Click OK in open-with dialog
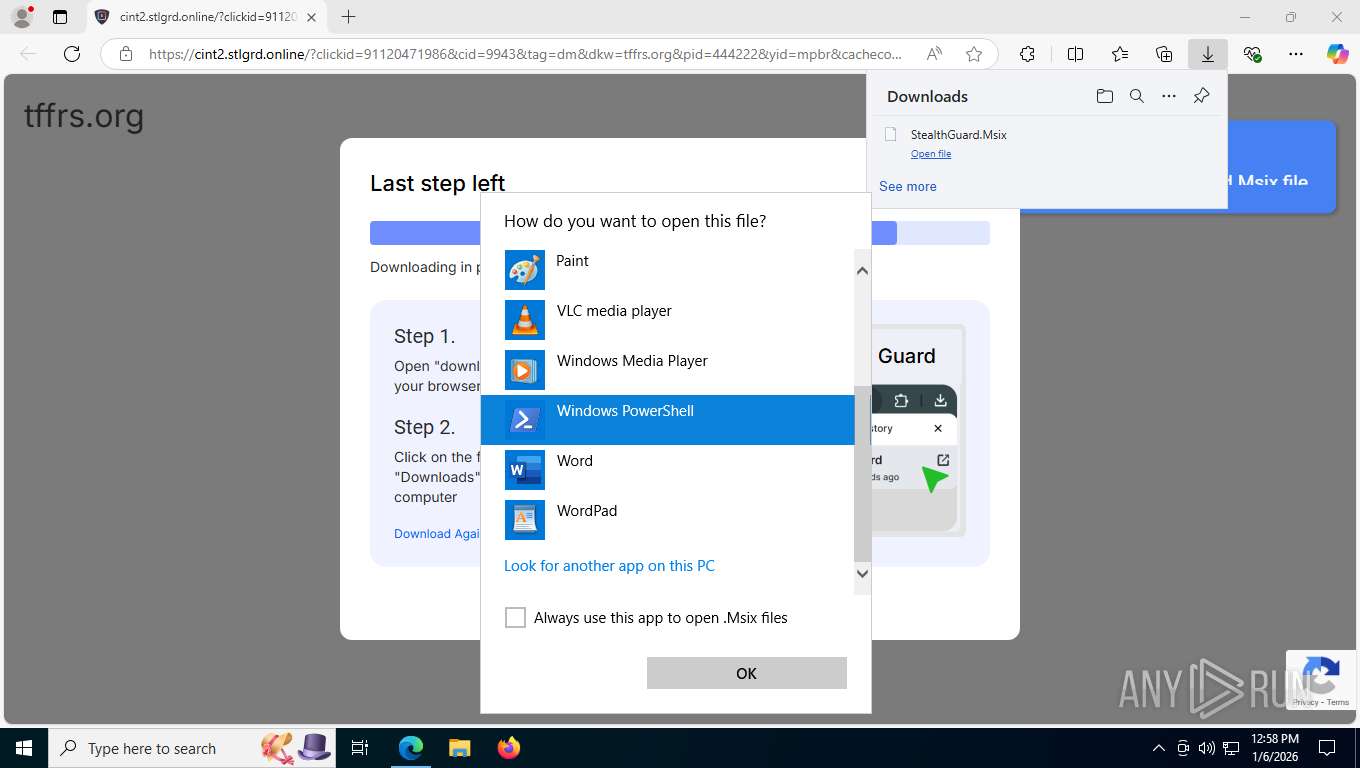This screenshot has height=768, width=1360. click(746, 673)
